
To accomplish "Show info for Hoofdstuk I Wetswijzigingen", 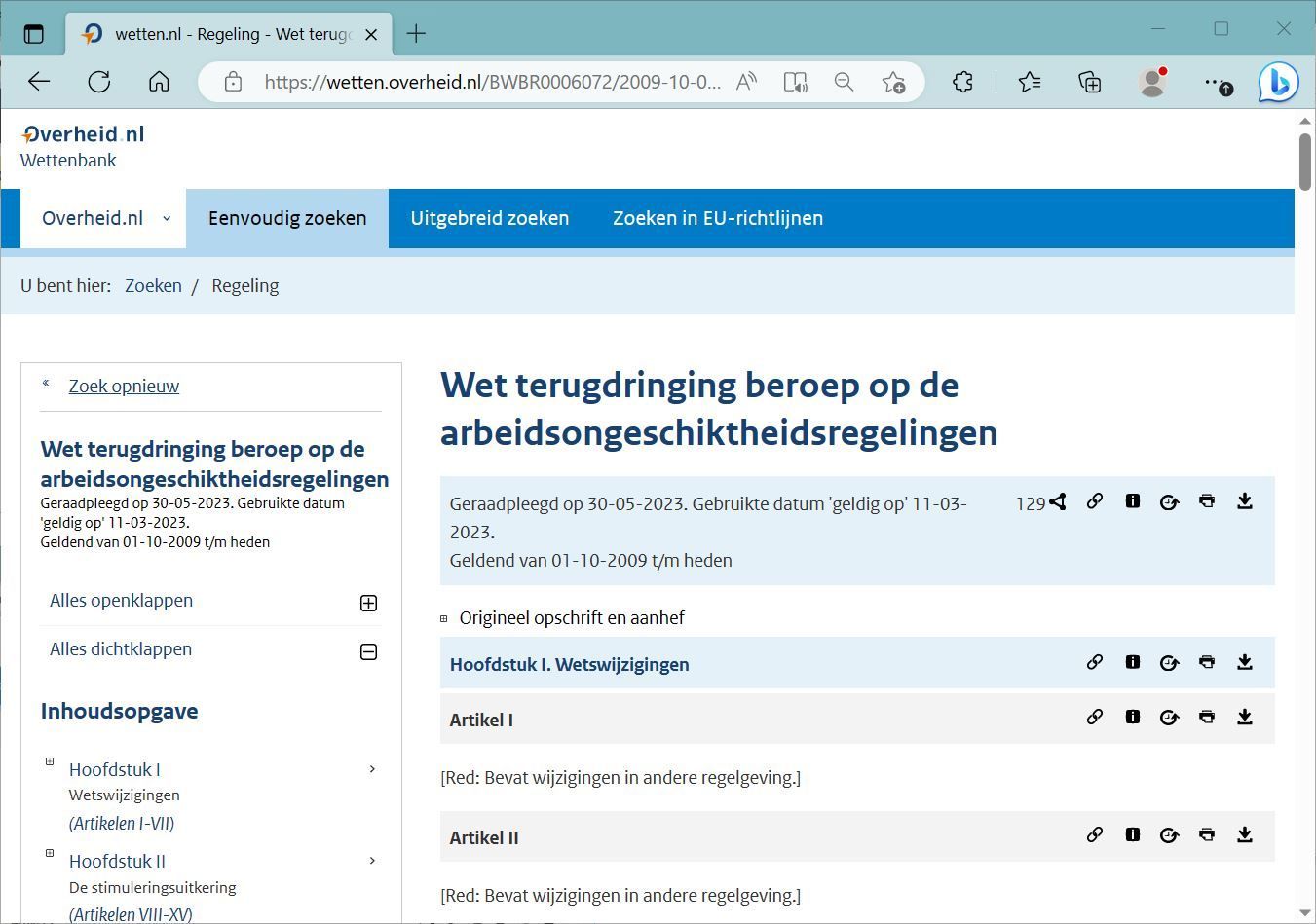I will [1132, 662].
